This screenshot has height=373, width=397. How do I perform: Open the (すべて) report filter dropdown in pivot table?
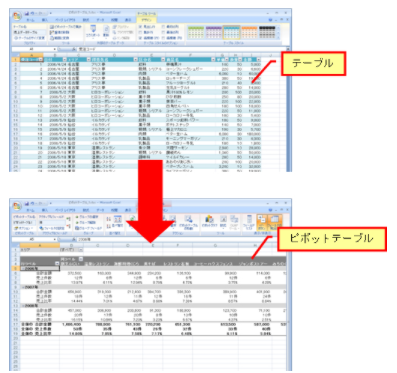[x=81, y=249]
